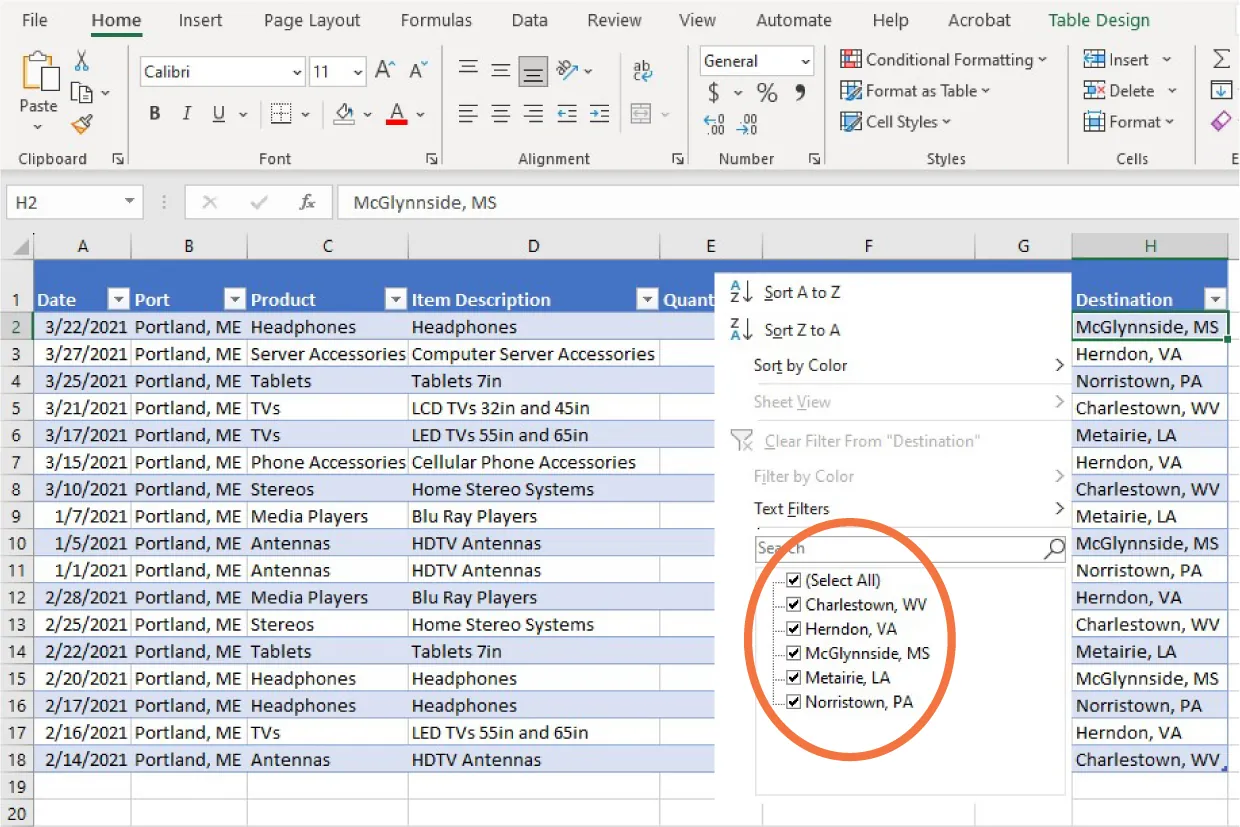Uncheck Metairie, LA in the filter list
Viewport: 1240px width, 827px height.
pyautogui.click(x=795, y=677)
